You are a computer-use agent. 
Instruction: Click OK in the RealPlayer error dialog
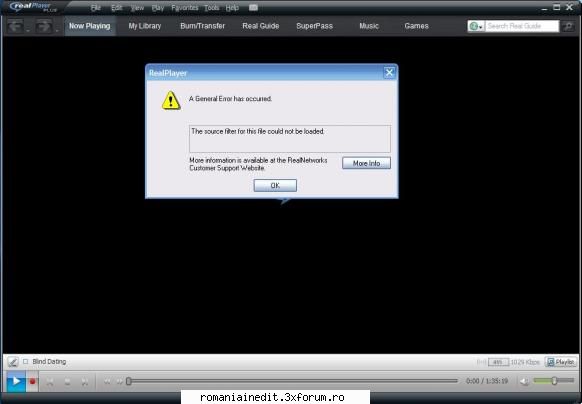[x=275, y=185]
